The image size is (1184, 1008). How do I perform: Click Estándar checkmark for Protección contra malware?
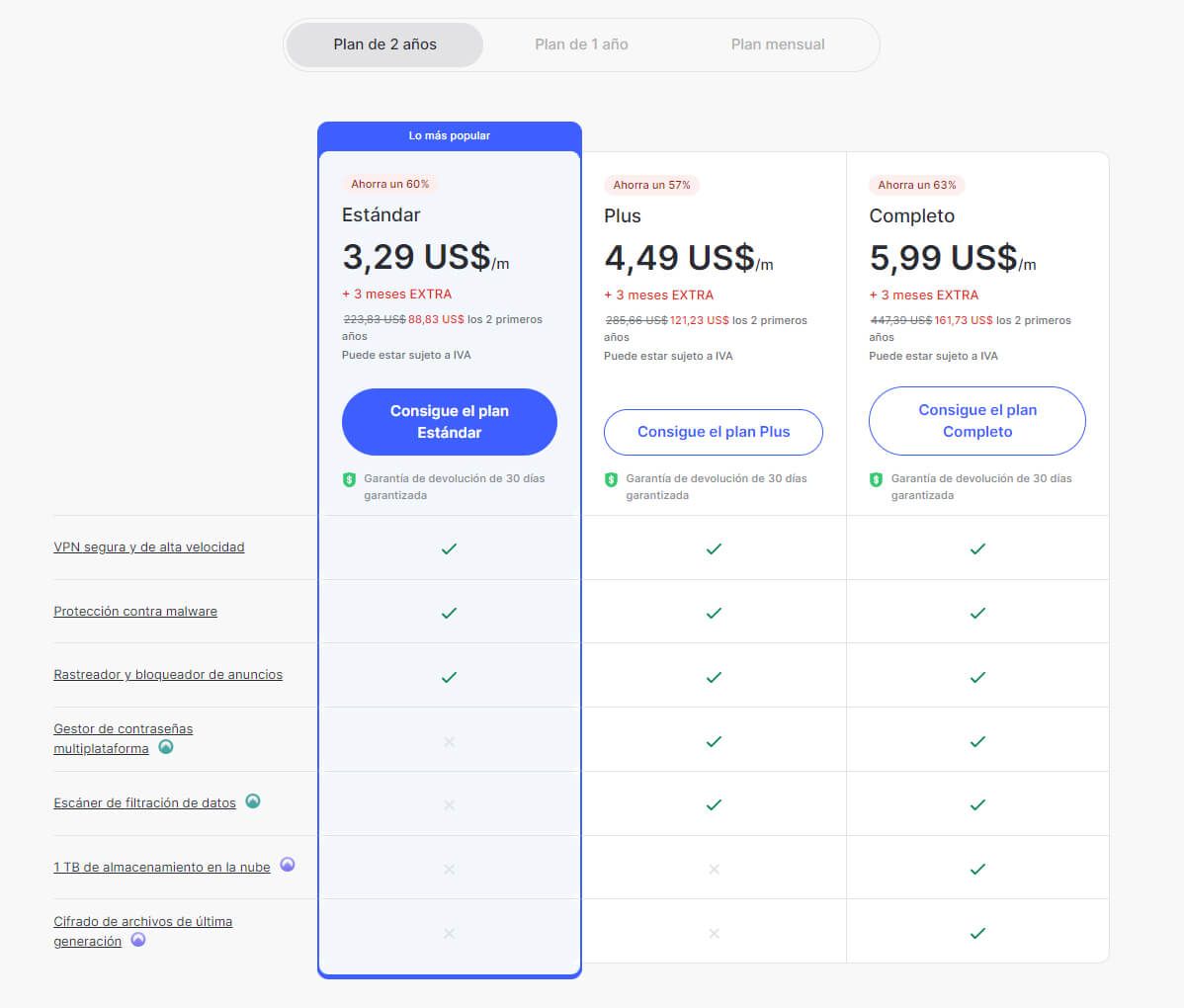pyautogui.click(x=450, y=613)
